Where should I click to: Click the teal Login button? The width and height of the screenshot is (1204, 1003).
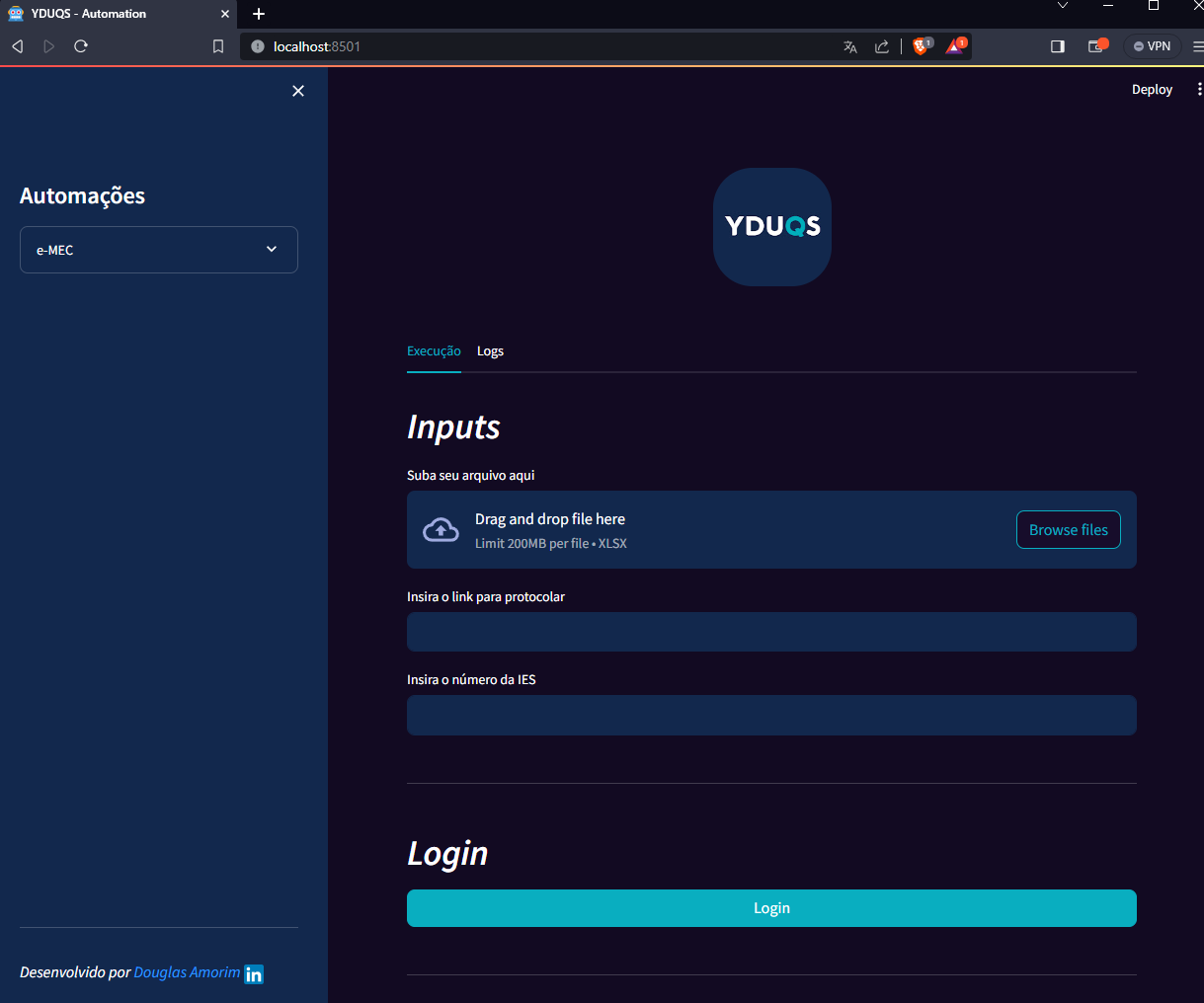(x=771, y=908)
